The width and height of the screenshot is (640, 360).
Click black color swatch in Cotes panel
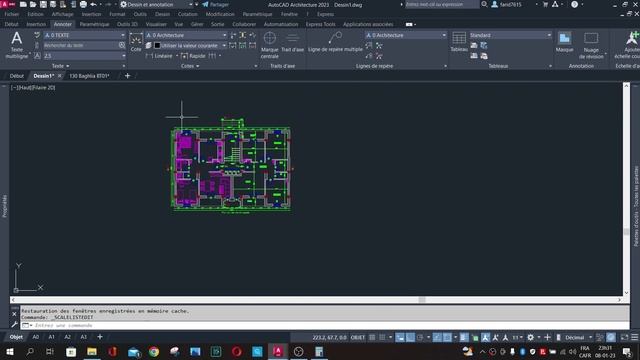157,45
